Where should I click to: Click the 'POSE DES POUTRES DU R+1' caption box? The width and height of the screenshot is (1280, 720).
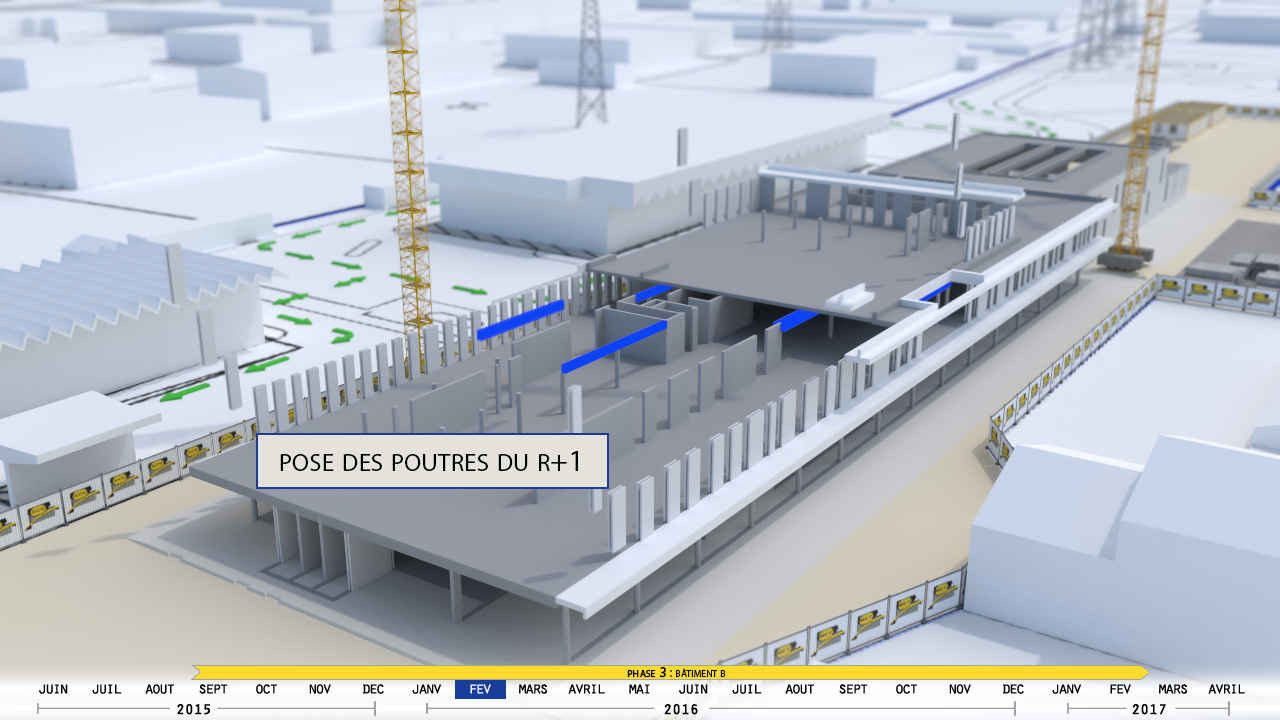tap(432, 461)
